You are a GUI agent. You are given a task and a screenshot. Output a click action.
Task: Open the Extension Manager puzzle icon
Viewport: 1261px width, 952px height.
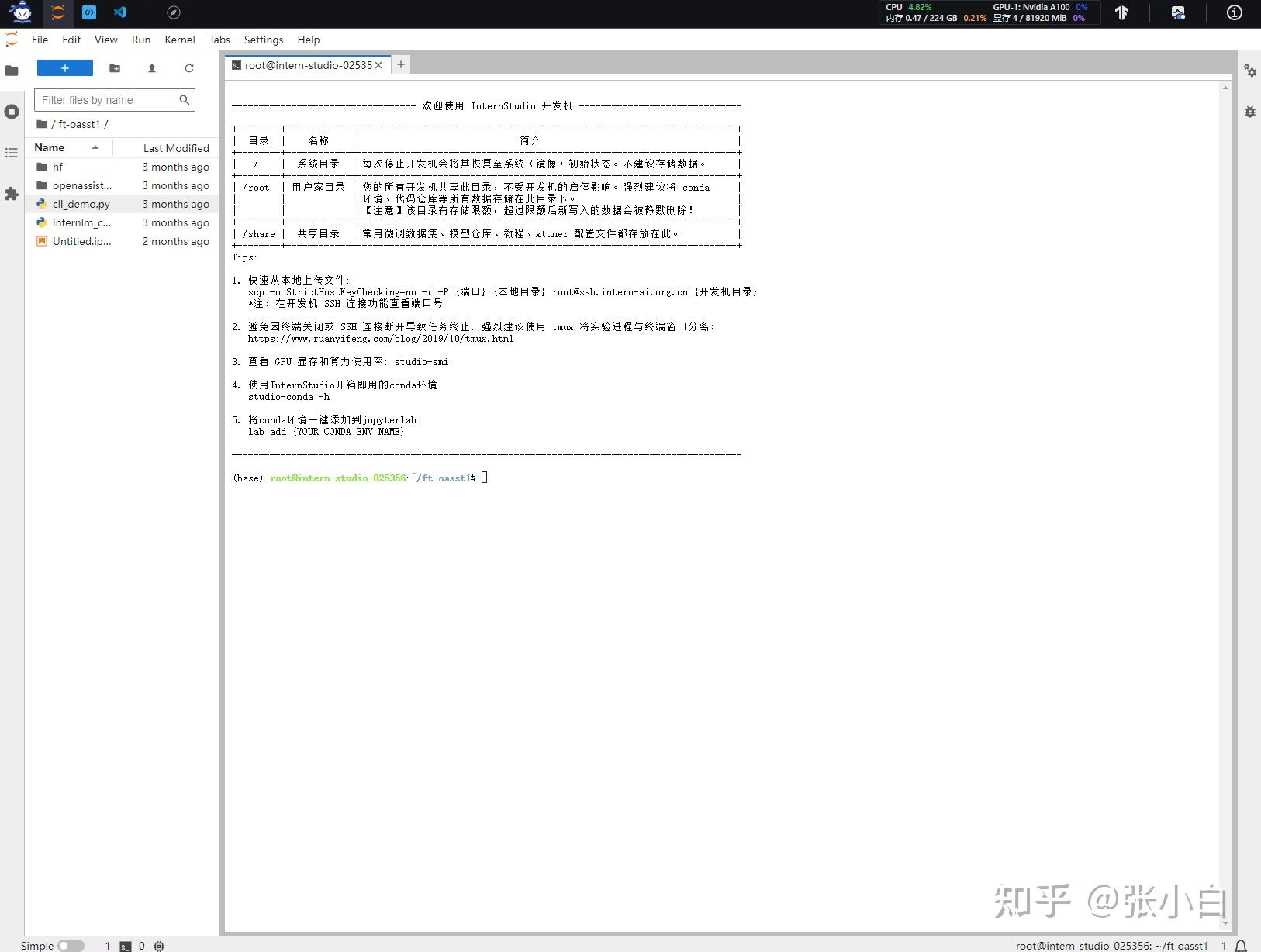pos(12,194)
